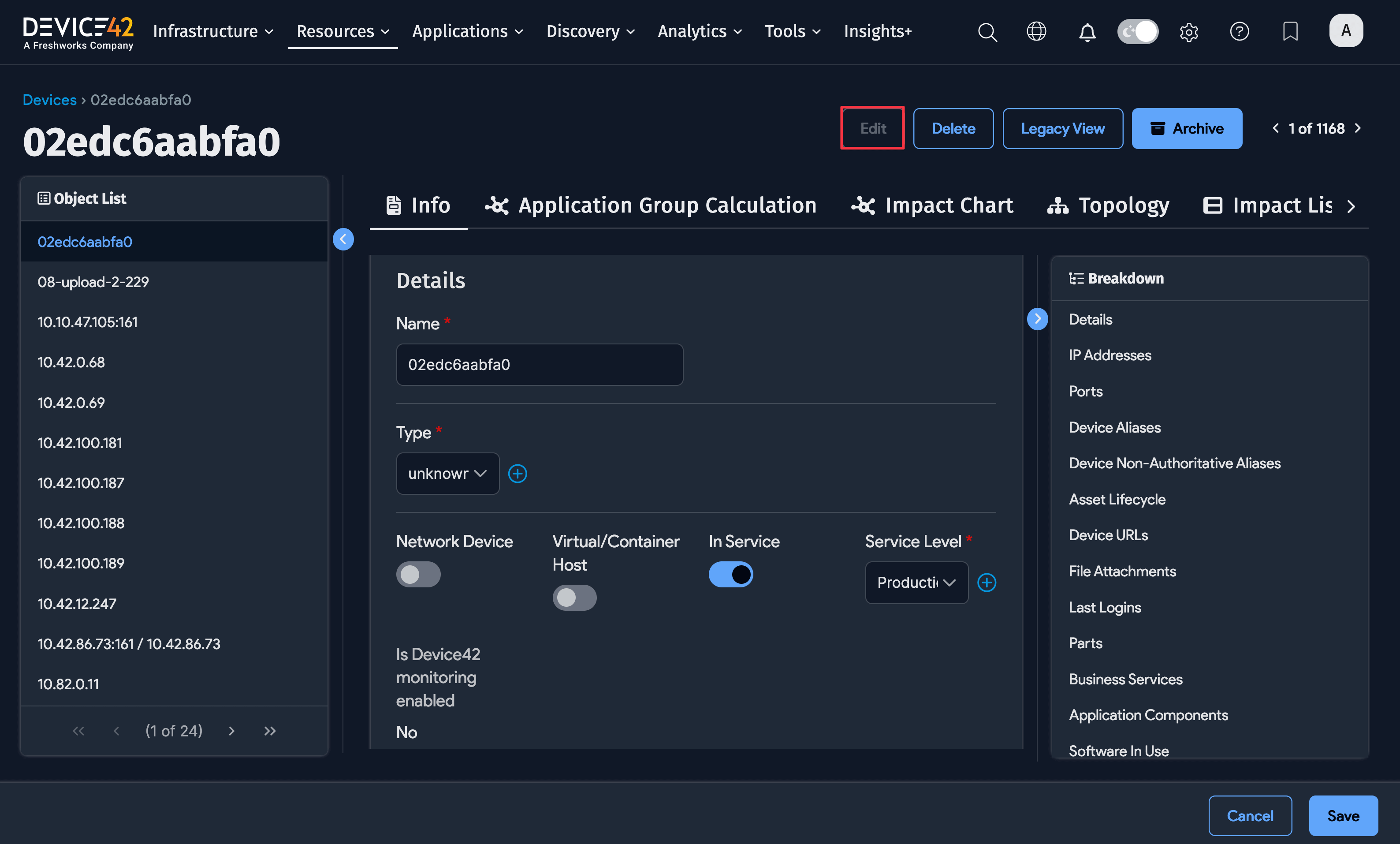This screenshot has width=1400, height=844.
Task: Click the help question mark icon
Action: [x=1239, y=31]
